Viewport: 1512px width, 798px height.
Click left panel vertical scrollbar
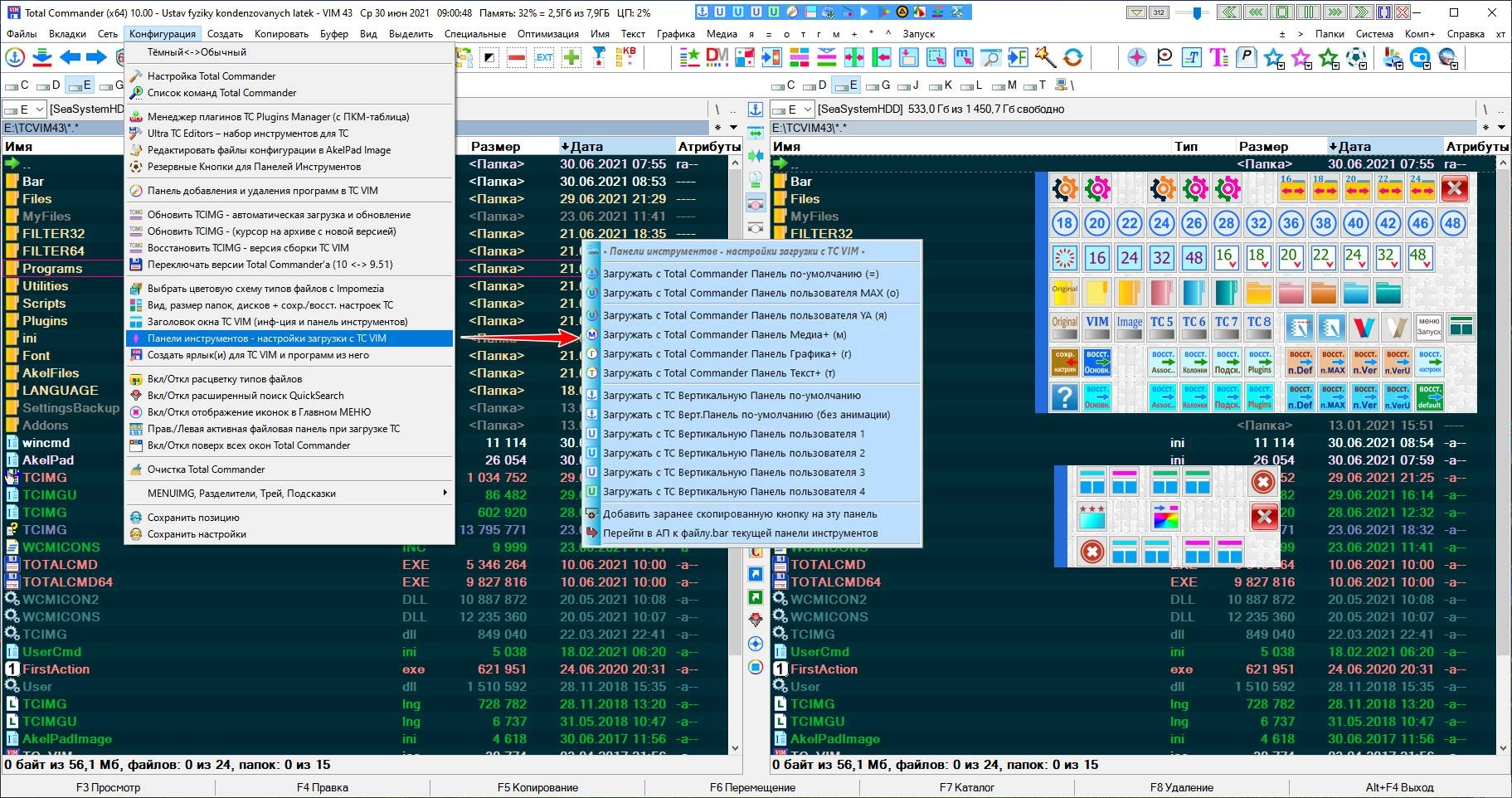click(x=734, y=456)
